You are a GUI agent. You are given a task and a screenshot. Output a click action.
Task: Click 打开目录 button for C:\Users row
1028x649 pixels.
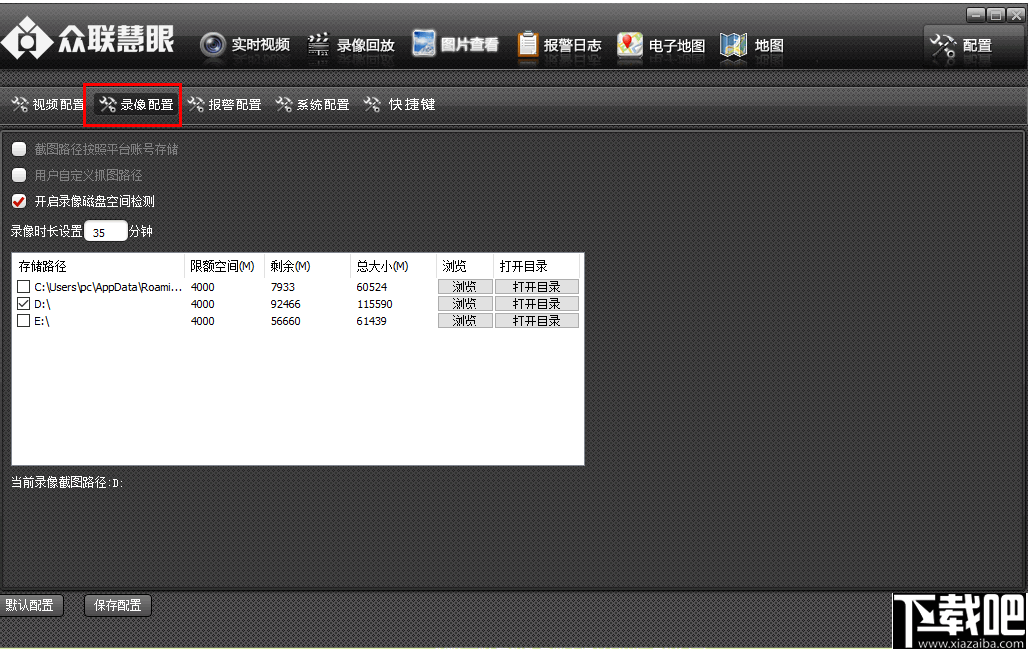click(536, 286)
